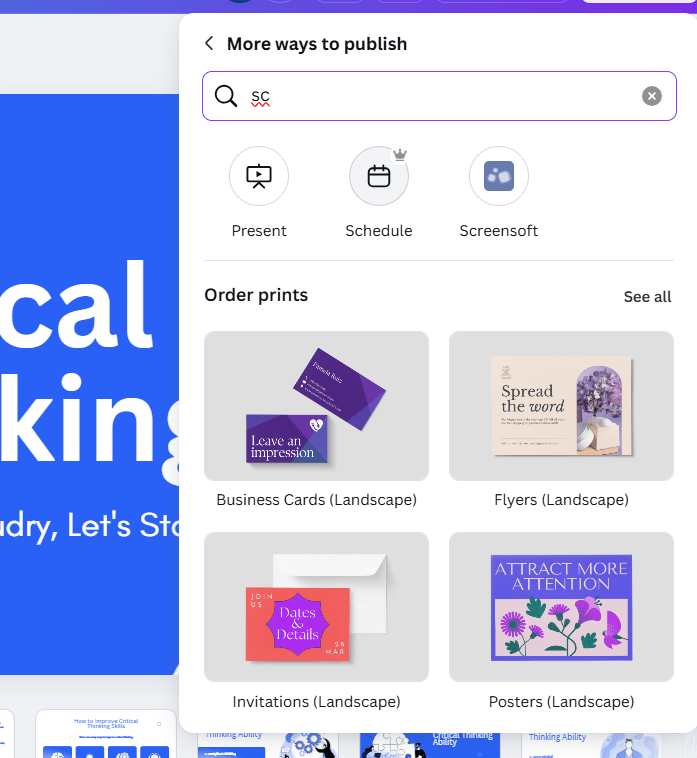Viewport: 697px width, 758px height.
Task: Click the Business Cards (Landscape) label
Action: (x=316, y=499)
